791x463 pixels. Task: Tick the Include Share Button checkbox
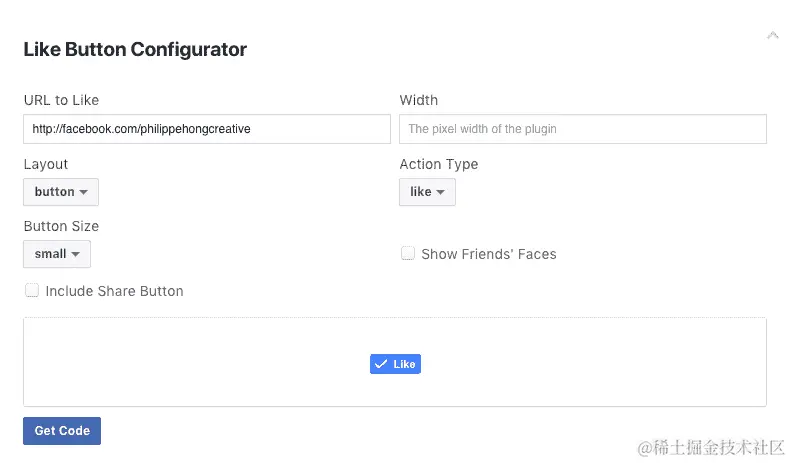pos(32,291)
